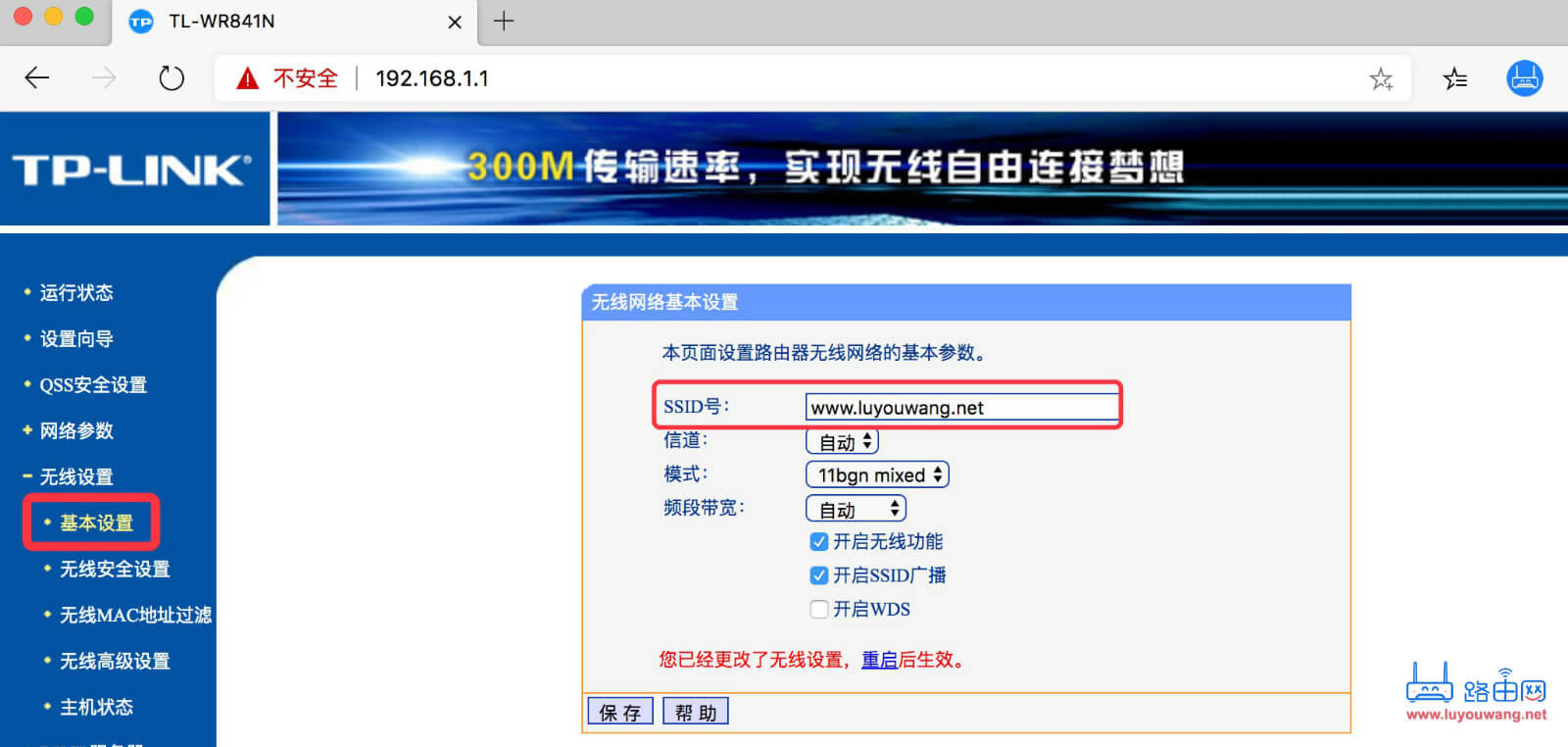Enable the 开启WDS checkbox

coord(819,609)
